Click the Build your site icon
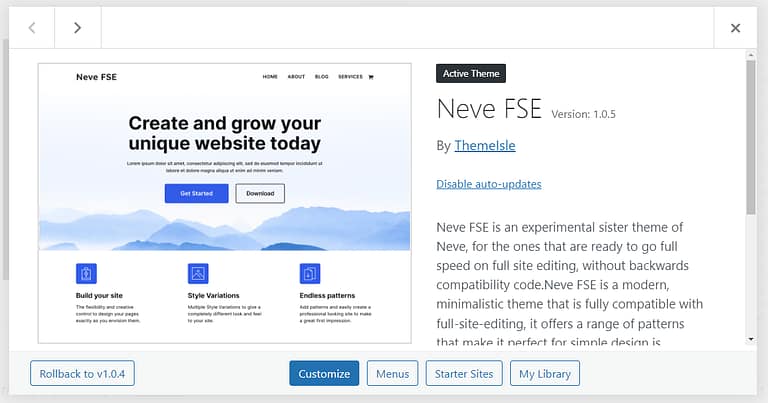This screenshot has width=768, height=403. [86, 273]
